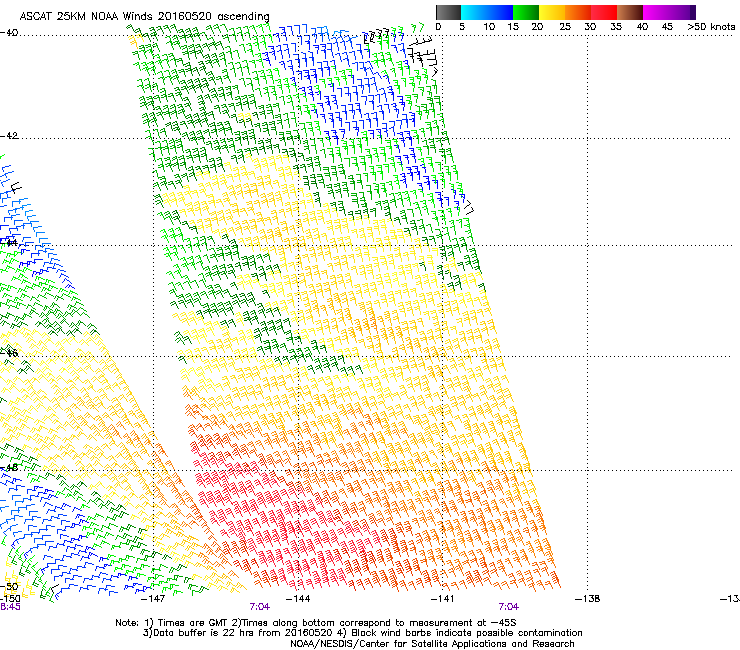
Task: Click the '>50 knots' legend label
Action: click(x=711, y=26)
